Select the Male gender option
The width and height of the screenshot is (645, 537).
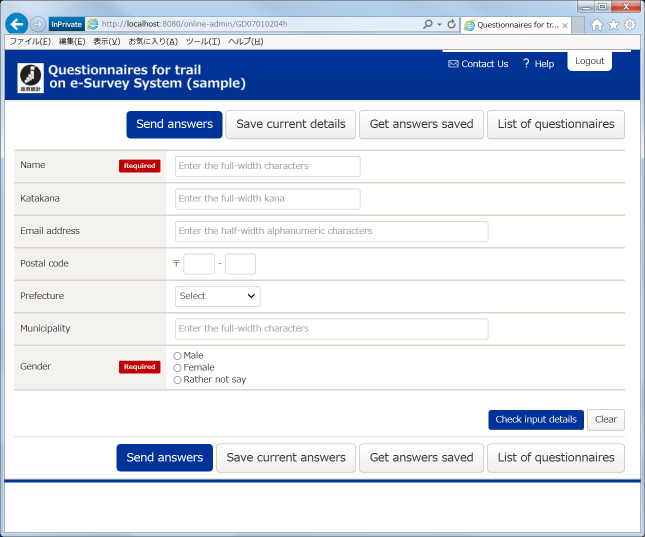[x=178, y=356]
